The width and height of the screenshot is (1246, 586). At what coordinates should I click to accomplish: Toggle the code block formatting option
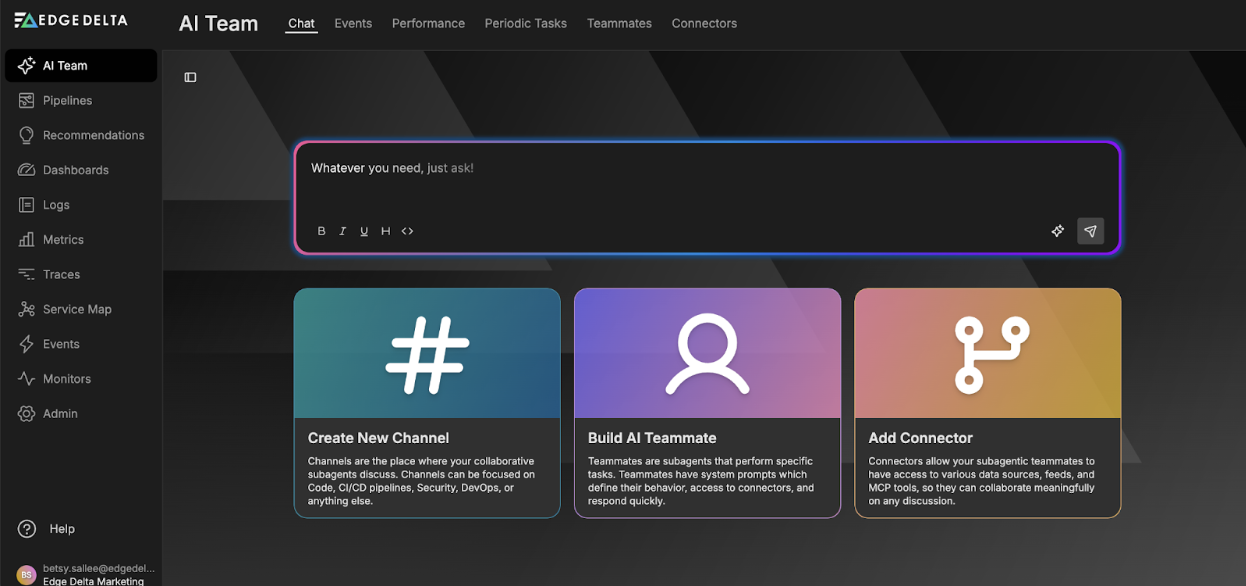pyautogui.click(x=407, y=231)
